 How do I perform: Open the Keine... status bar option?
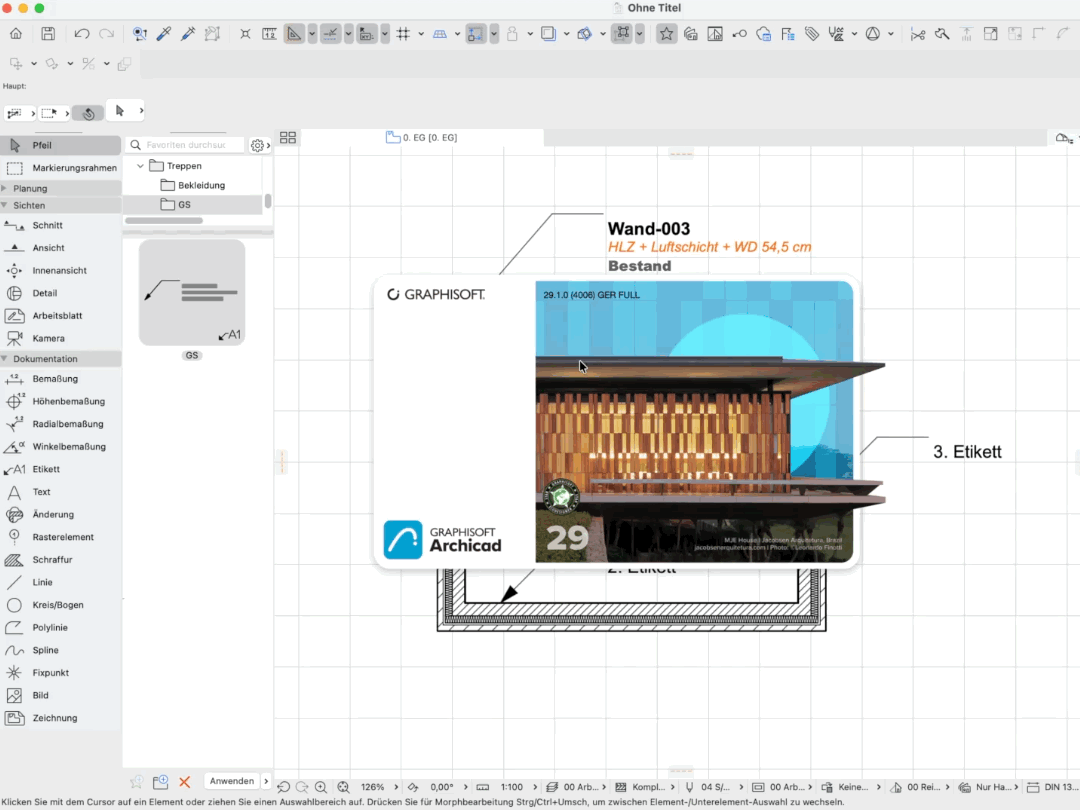(x=851, y=787)
